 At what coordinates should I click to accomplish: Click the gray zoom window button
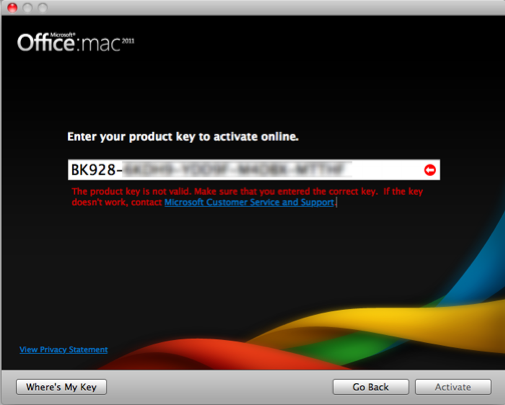pos(43,7)
